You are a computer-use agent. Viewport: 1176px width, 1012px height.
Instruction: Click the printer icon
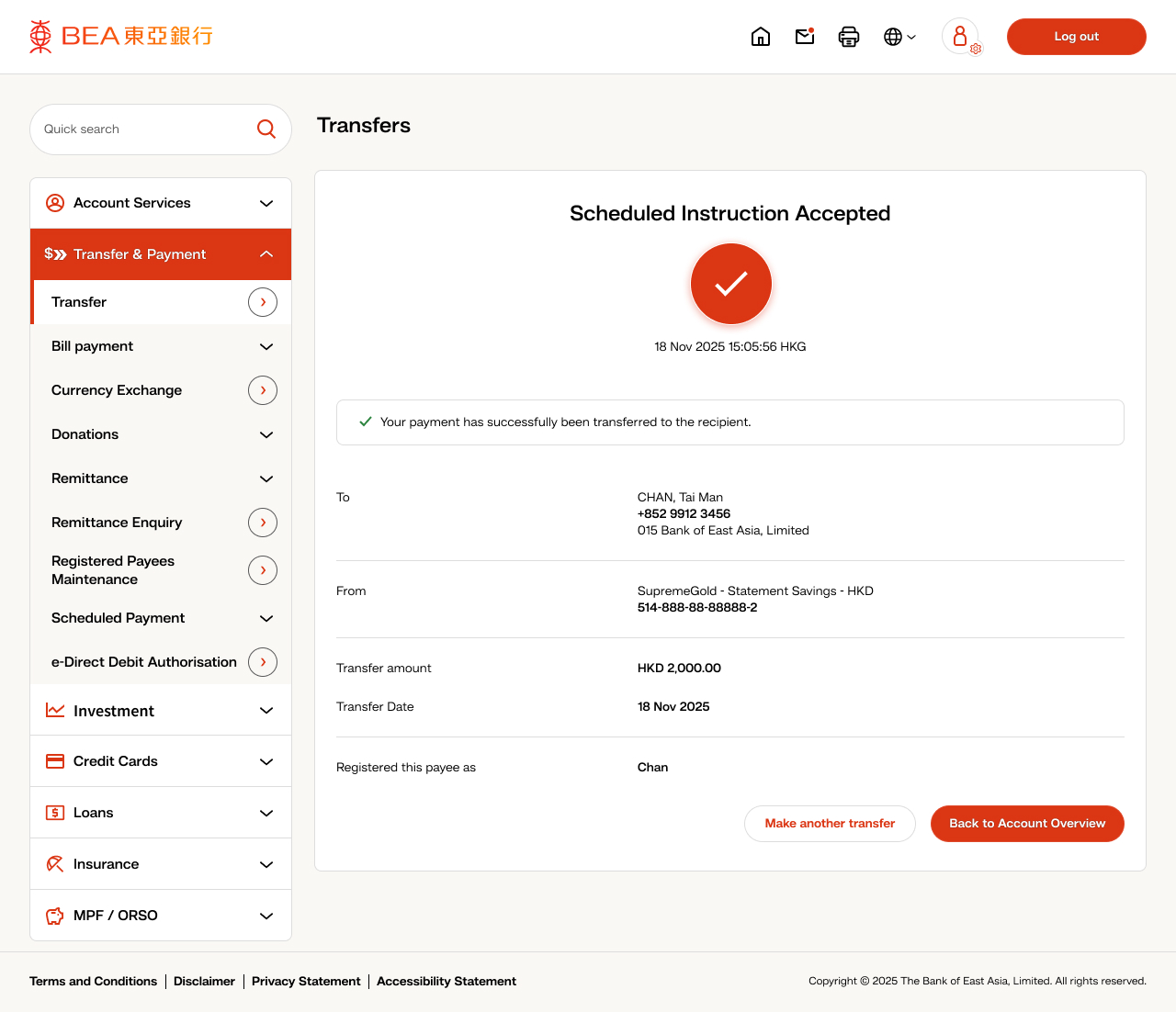(849, 37)
